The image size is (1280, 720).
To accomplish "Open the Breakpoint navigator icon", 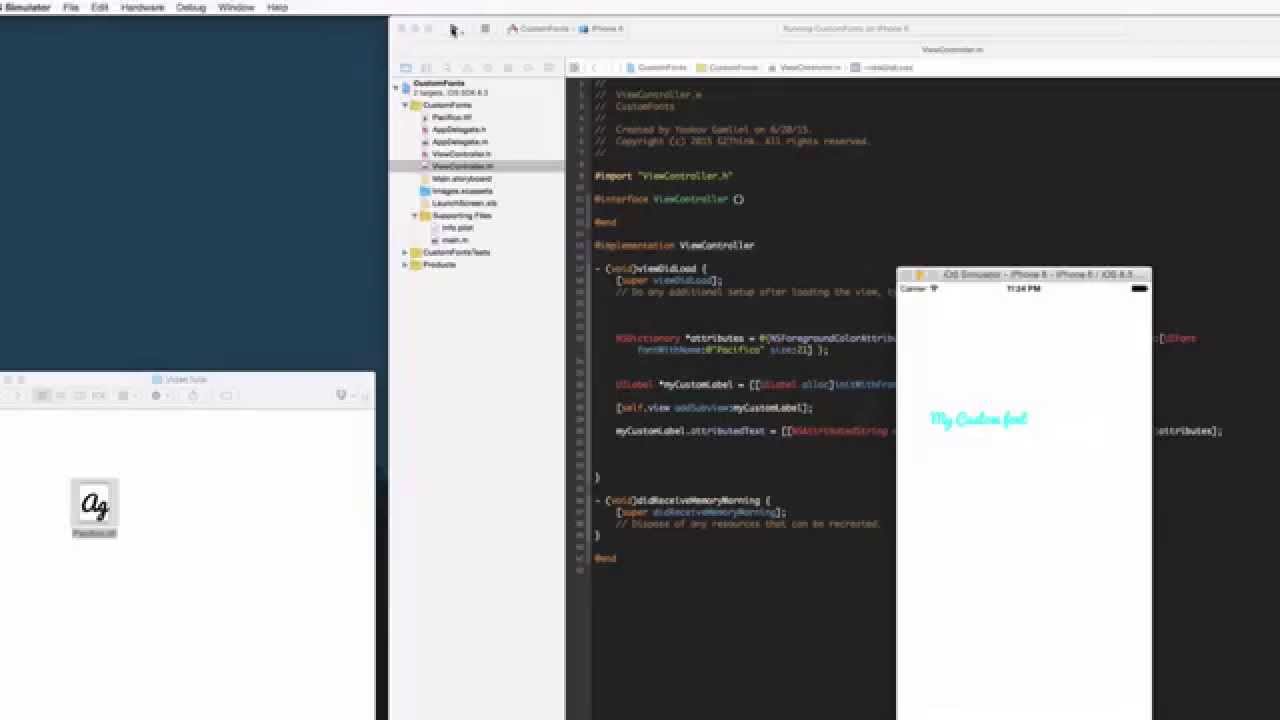I will [x=528, y=67].
